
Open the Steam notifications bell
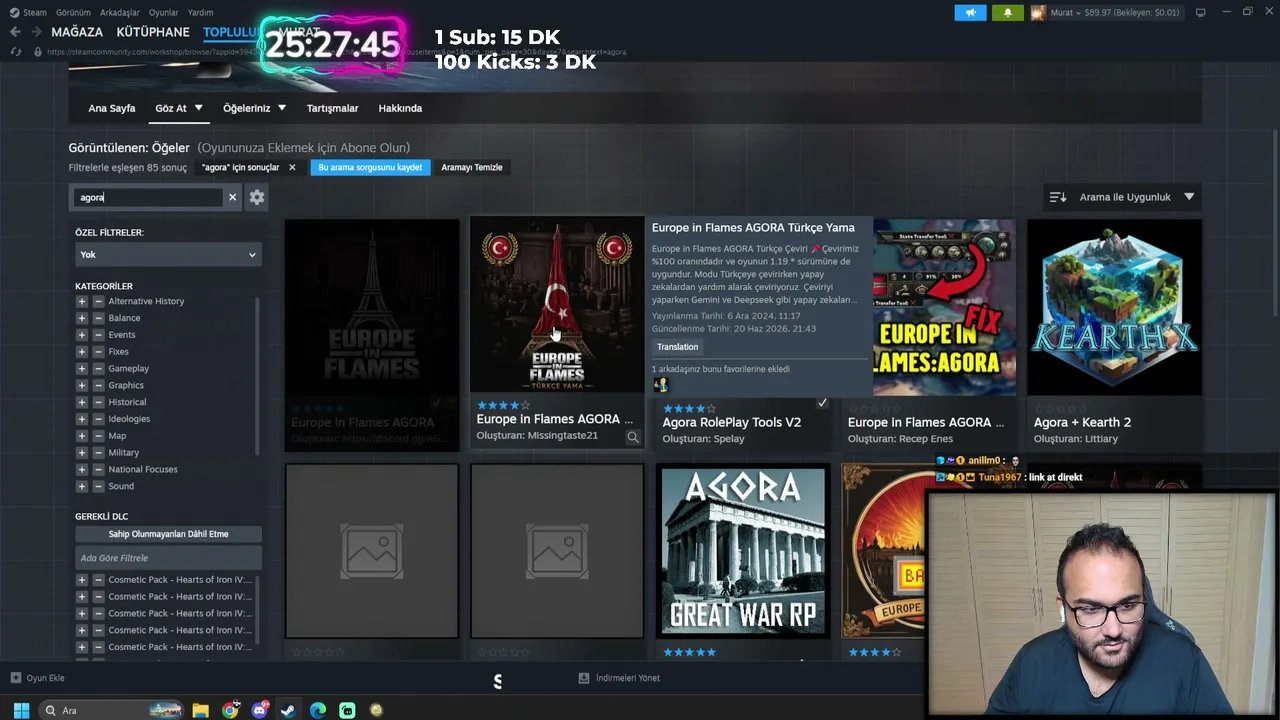1007,13
